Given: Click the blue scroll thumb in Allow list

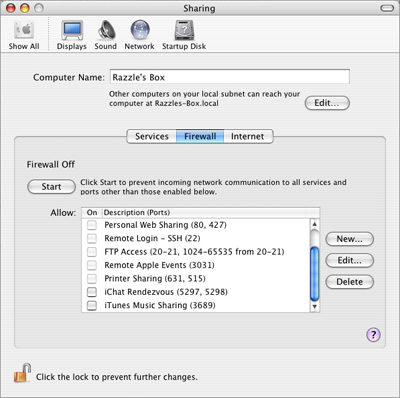Looking at the screenshot, I should pyautogui.click(x=314, y=273).
